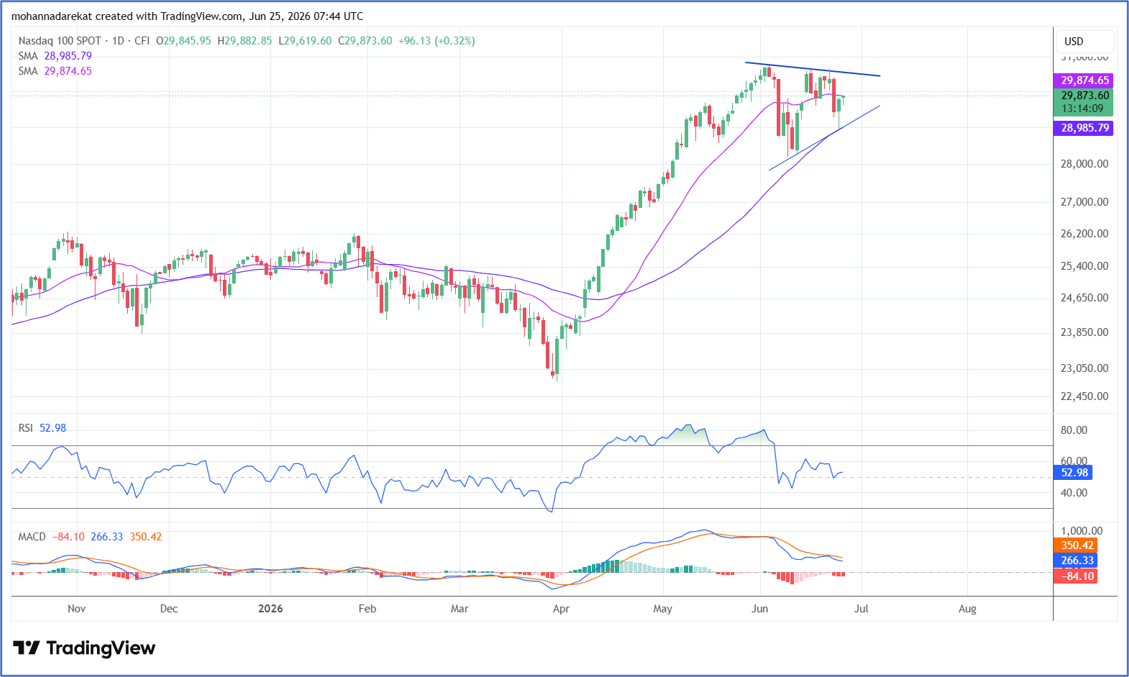Screen dimensions: 1129x677
Task: Click the 25,400.00 price axis label
Action: coord(1084,266)
